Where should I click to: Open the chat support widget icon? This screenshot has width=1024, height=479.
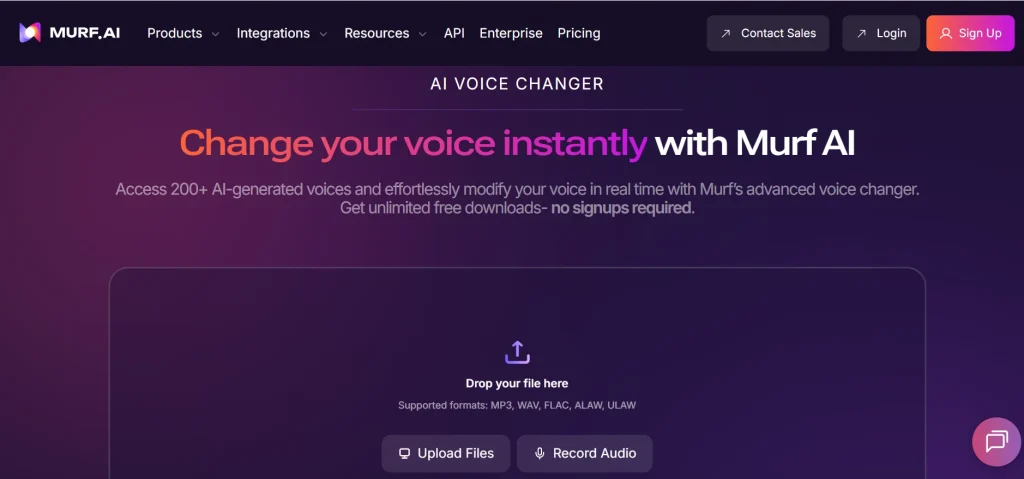[x=996, y=441]
